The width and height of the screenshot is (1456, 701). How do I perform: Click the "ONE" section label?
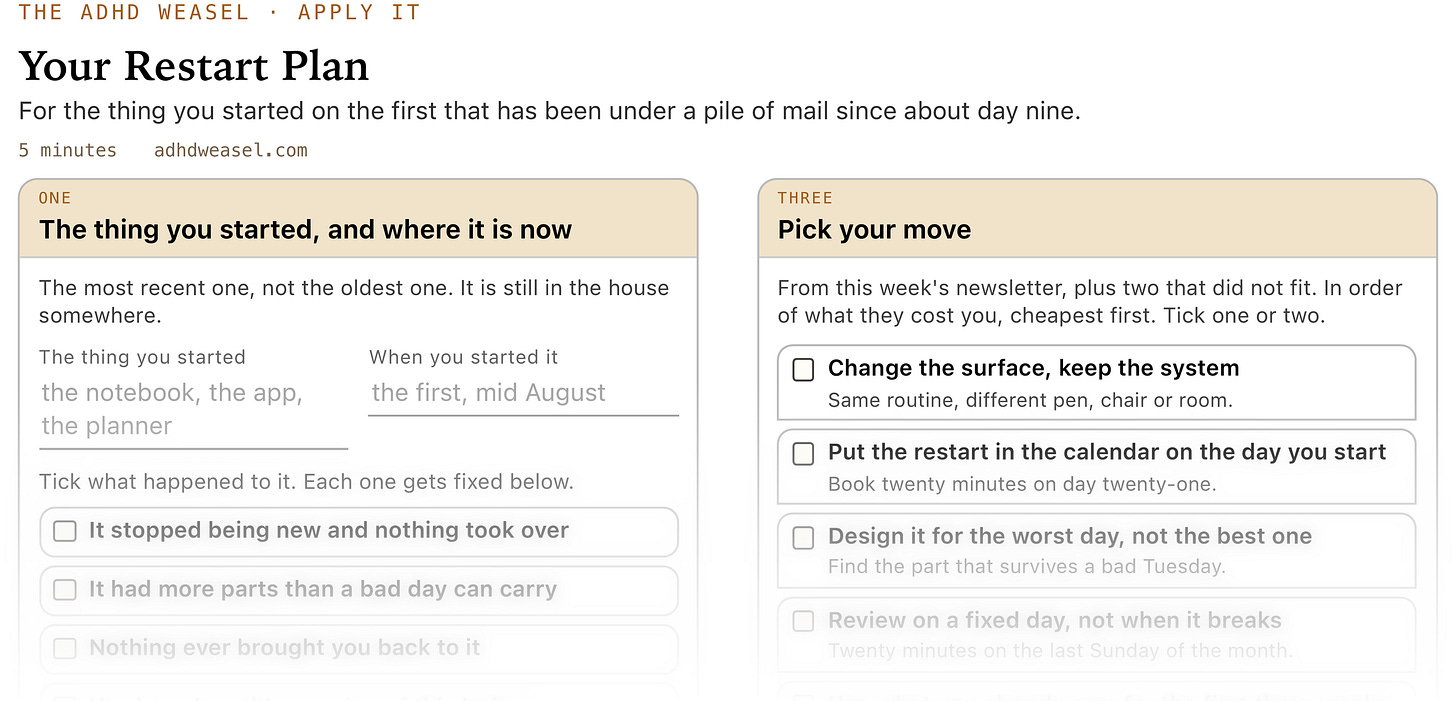[x=55, y=198]
